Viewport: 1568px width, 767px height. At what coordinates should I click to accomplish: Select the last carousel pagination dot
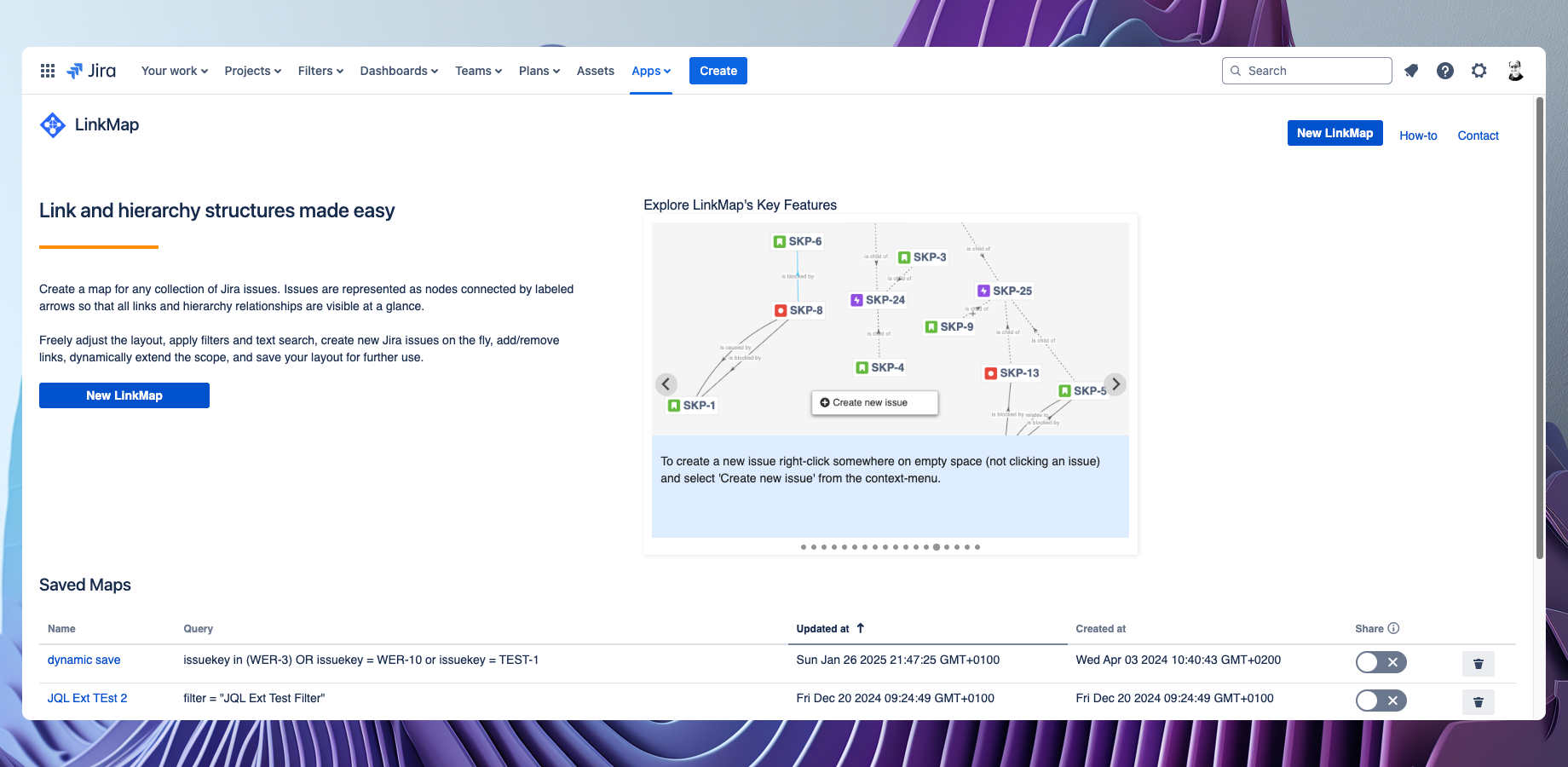pyautogui.click(x=977, y=547)
